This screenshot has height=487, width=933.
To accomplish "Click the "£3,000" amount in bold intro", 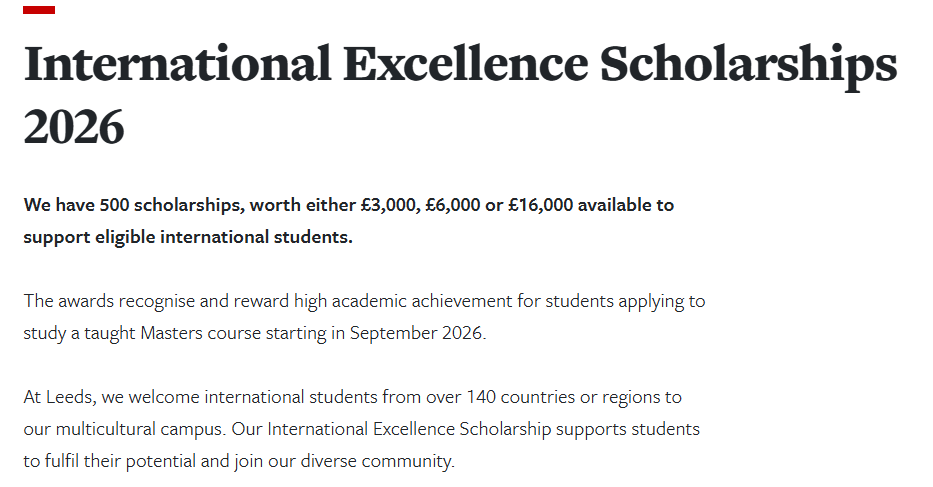I will 394,205.
